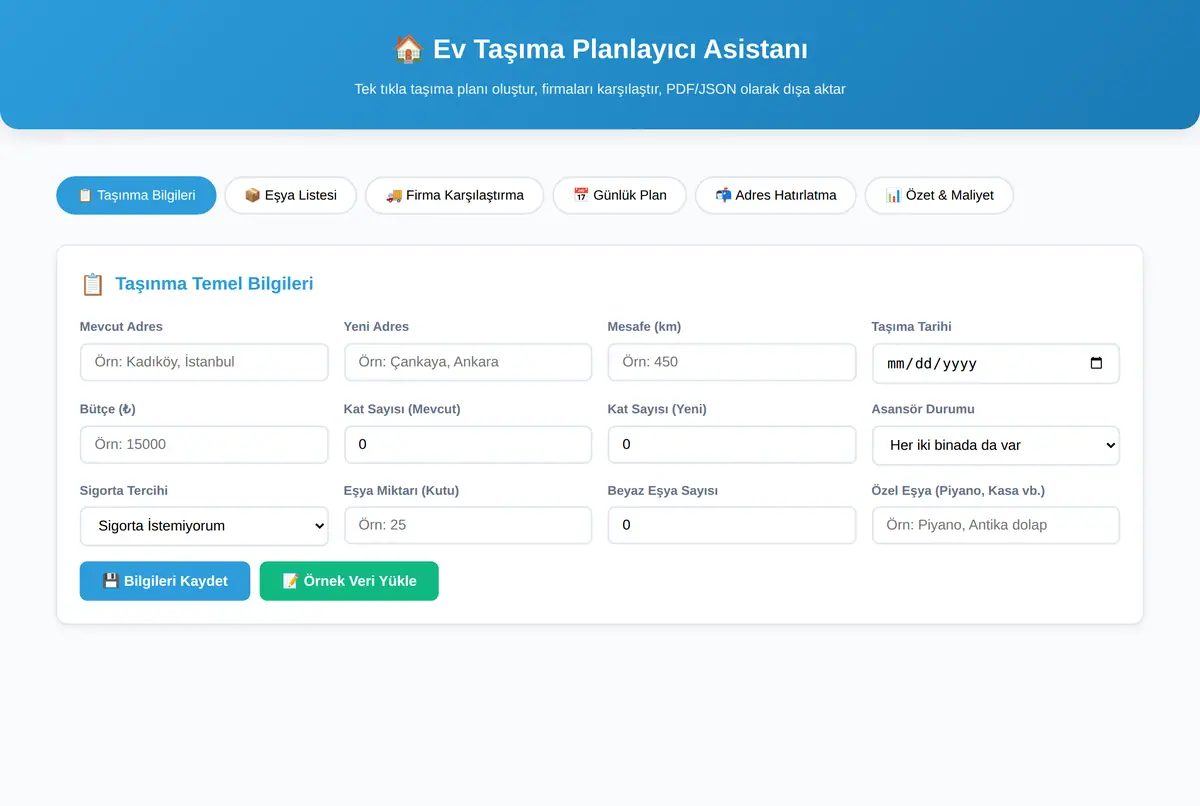Open the Eşya Listesi tab
The height and width of the screenshot is (806, 1200).
(x=290, y=195)
